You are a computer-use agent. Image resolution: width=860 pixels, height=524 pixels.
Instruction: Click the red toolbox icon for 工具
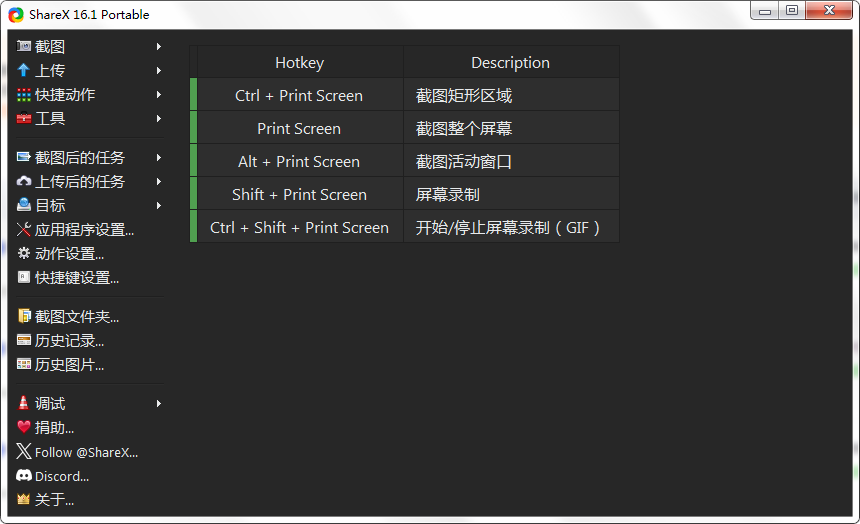click(24, 119)
